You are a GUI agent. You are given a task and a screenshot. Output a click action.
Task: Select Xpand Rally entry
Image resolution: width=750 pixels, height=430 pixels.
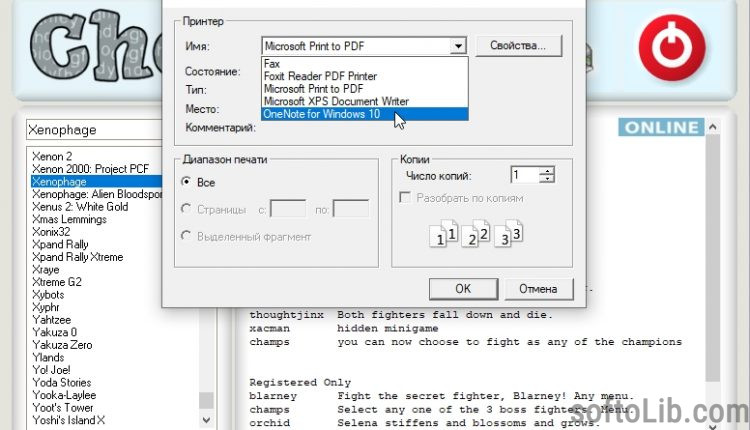click(x=60, y=244)
